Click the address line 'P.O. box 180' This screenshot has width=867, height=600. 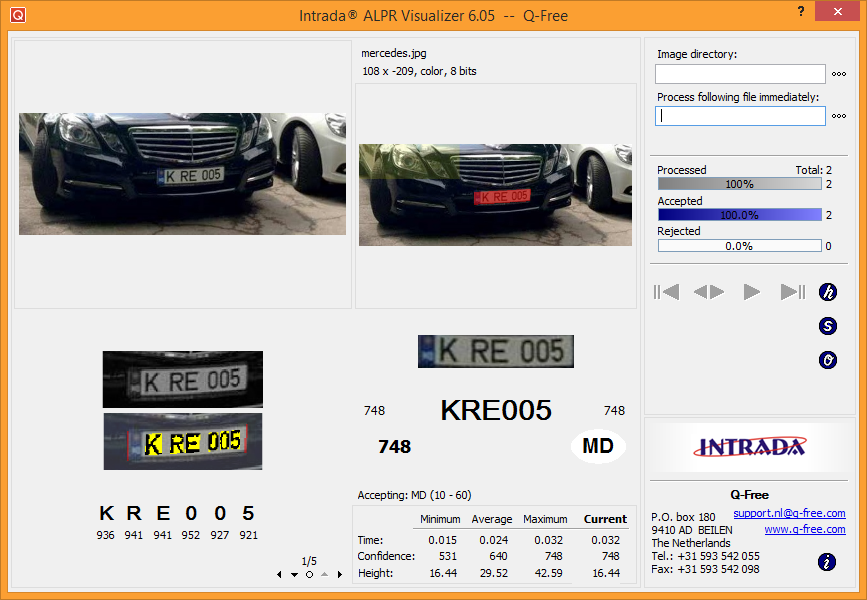click(683, 517)
